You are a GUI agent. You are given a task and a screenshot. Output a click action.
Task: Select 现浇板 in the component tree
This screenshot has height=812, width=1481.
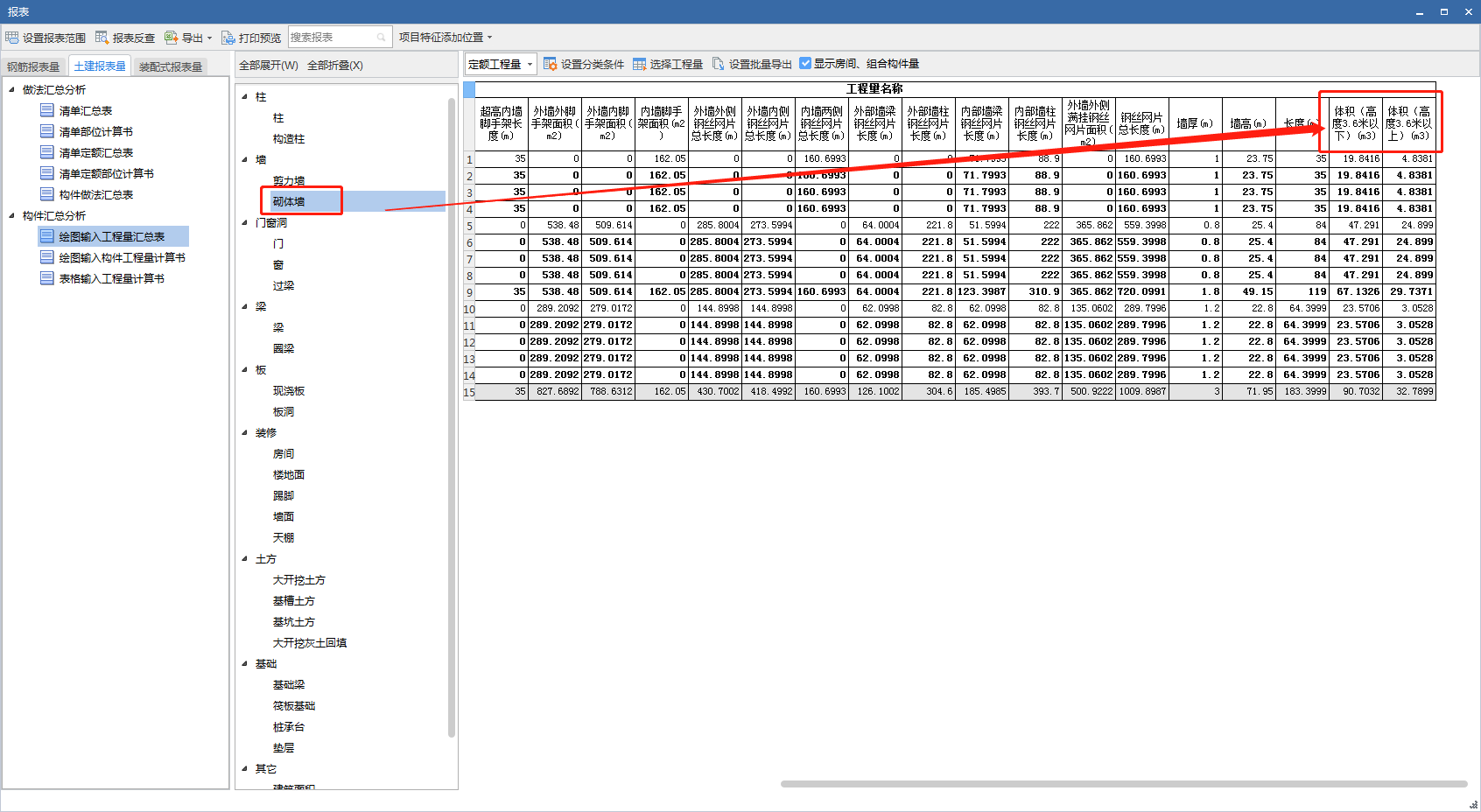click(289, 391)
